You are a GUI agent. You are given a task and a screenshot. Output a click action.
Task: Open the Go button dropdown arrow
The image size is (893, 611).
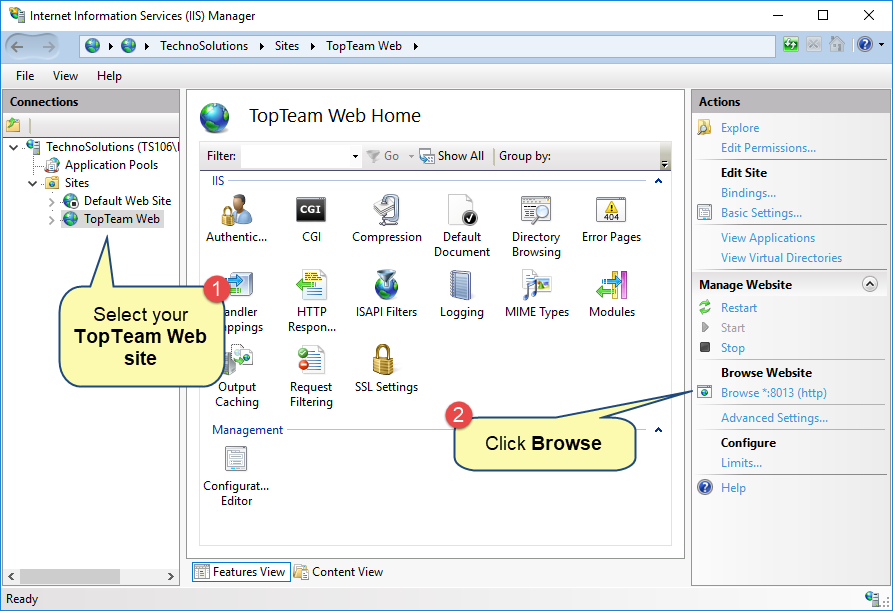[411, 156]
